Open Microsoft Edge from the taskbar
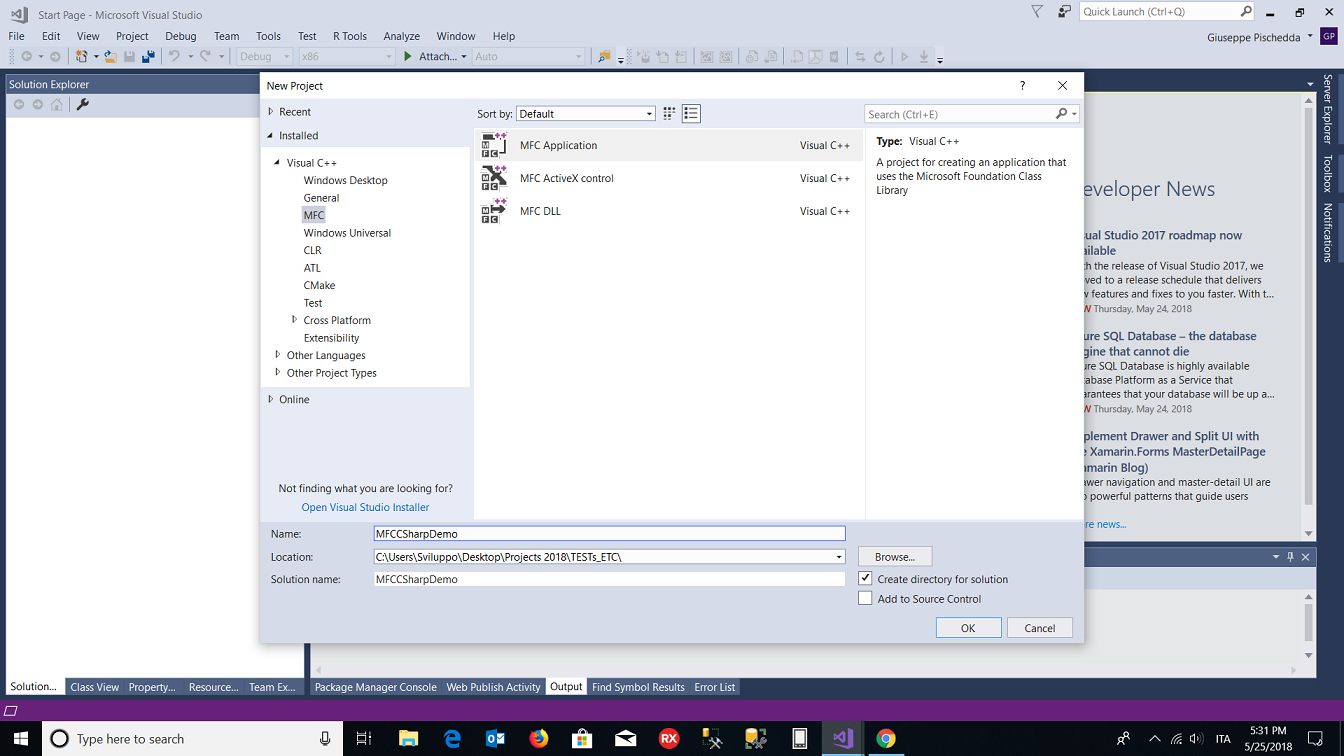The height and width of the screenshot is (756, 1344). point(452,739)
